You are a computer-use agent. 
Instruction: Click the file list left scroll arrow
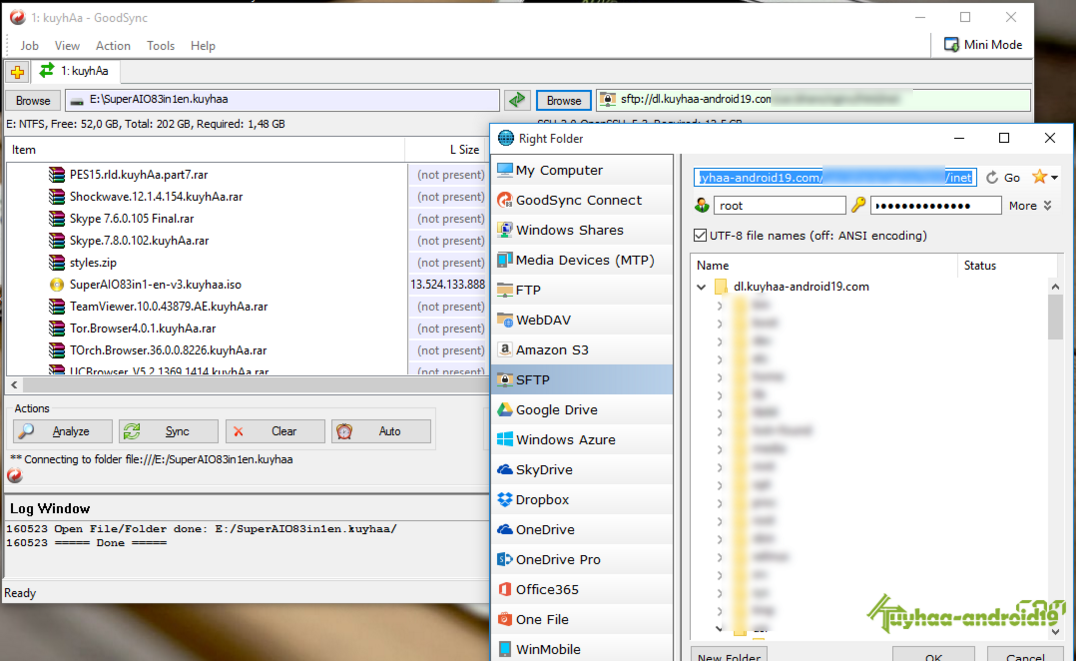[x=14, y=384]
